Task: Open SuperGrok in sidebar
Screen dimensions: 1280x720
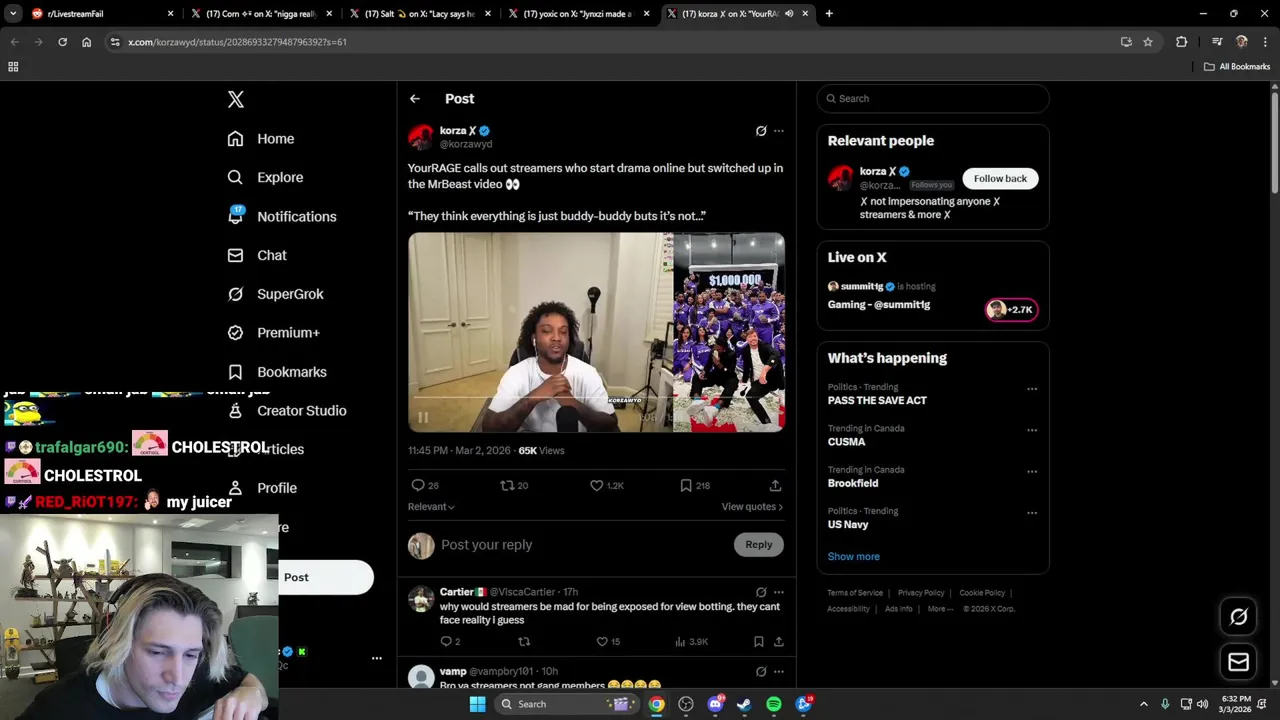Action: pyautogui.click(x=275, y=294)
